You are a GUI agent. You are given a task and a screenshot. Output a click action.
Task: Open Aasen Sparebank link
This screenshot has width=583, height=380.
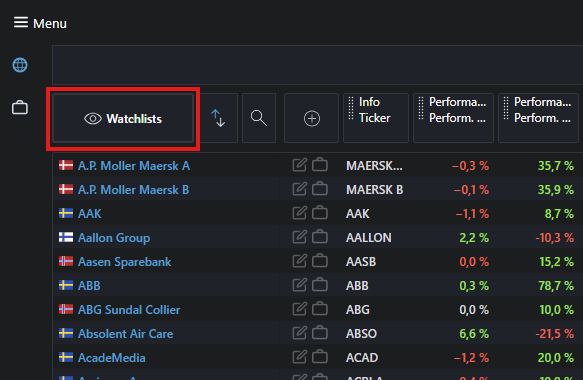(125, 262)
